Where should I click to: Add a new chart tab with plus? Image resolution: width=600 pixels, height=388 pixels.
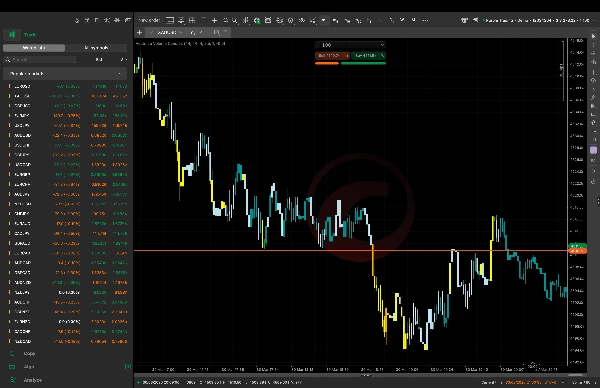point(140,33)
